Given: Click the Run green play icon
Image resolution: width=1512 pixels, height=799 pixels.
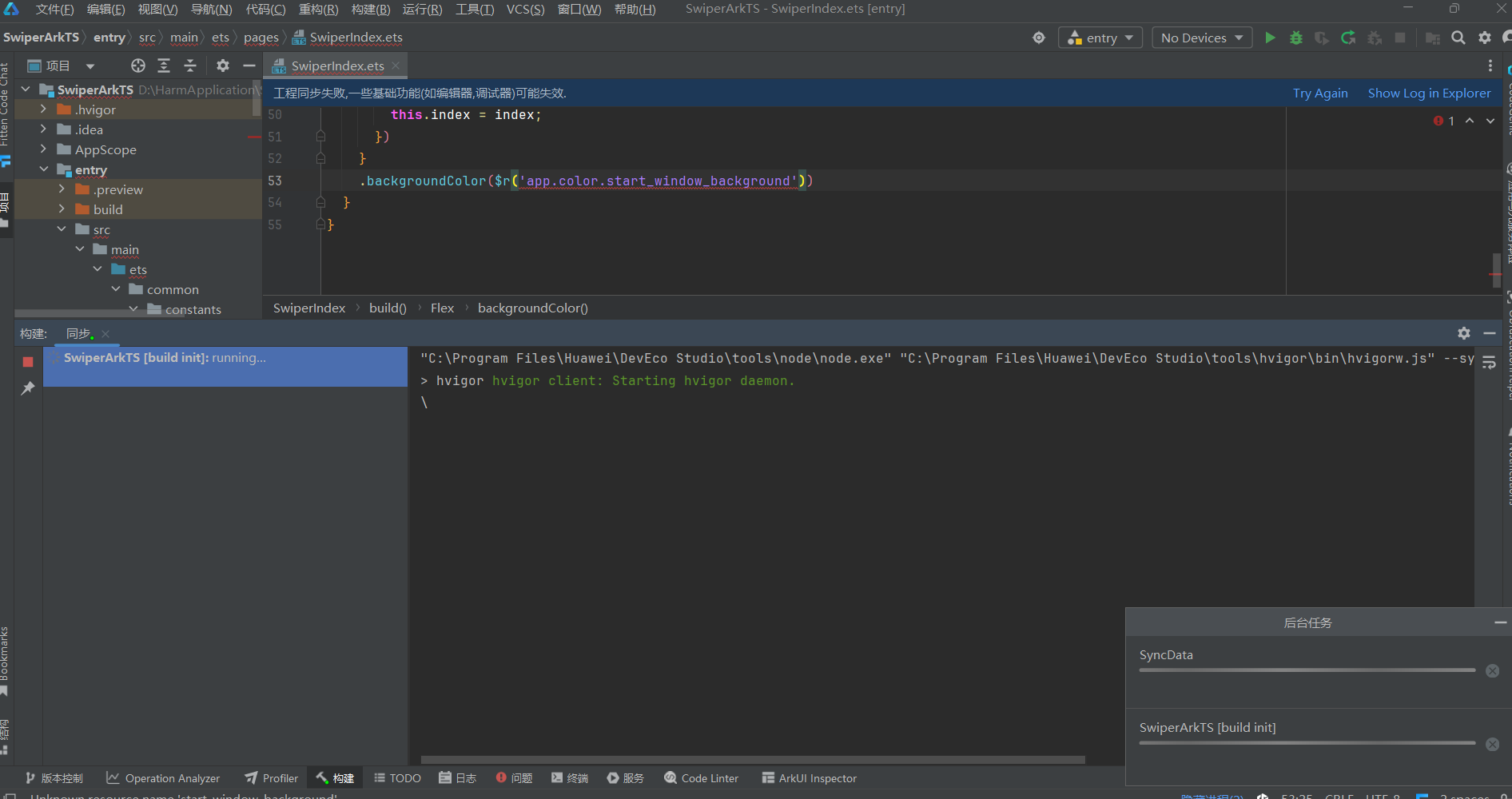Looking at the screenshot, I should [1270, 38].
